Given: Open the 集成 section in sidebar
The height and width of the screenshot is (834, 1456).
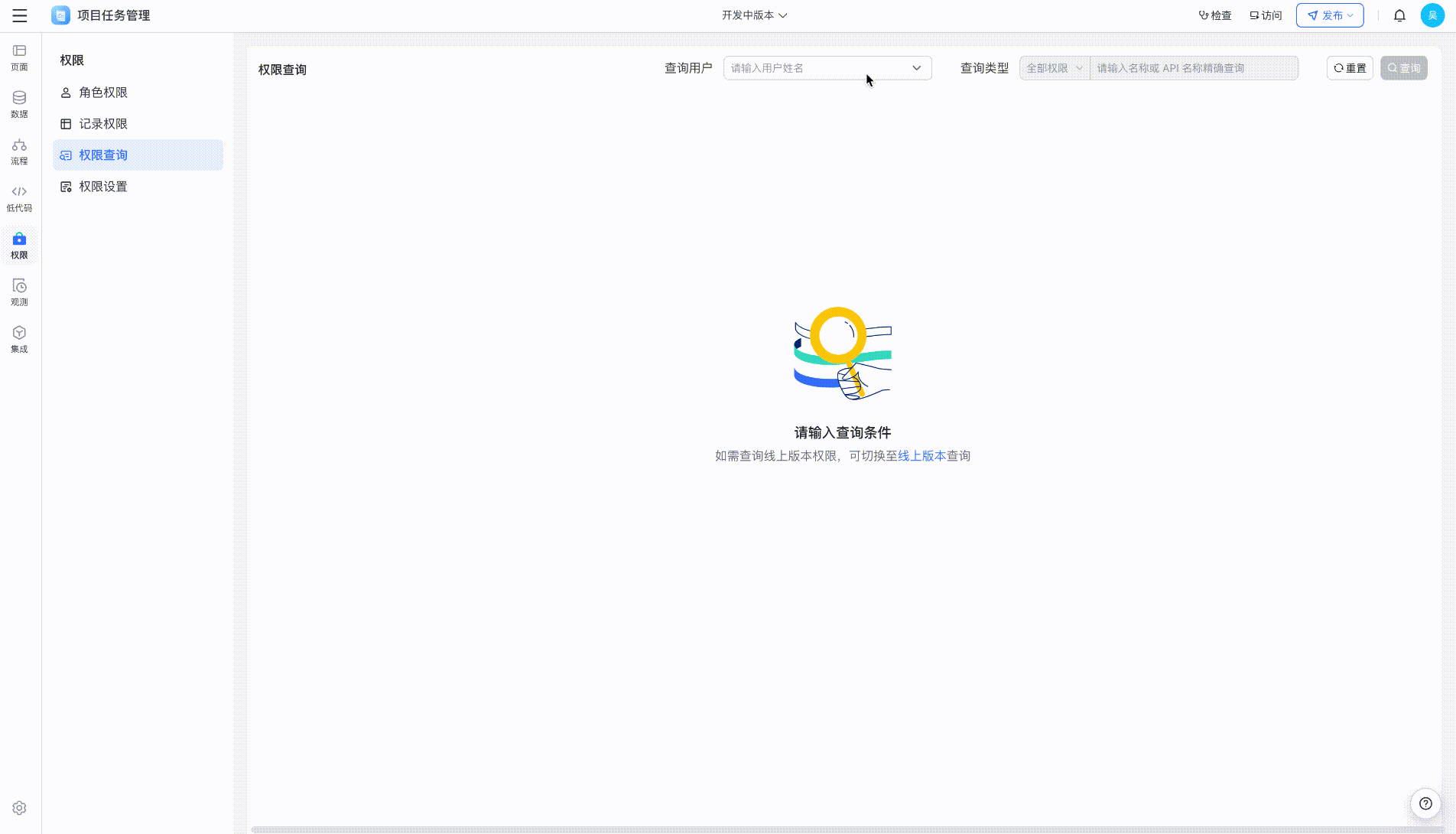Looking at the screenshot, I should [19, 339].
